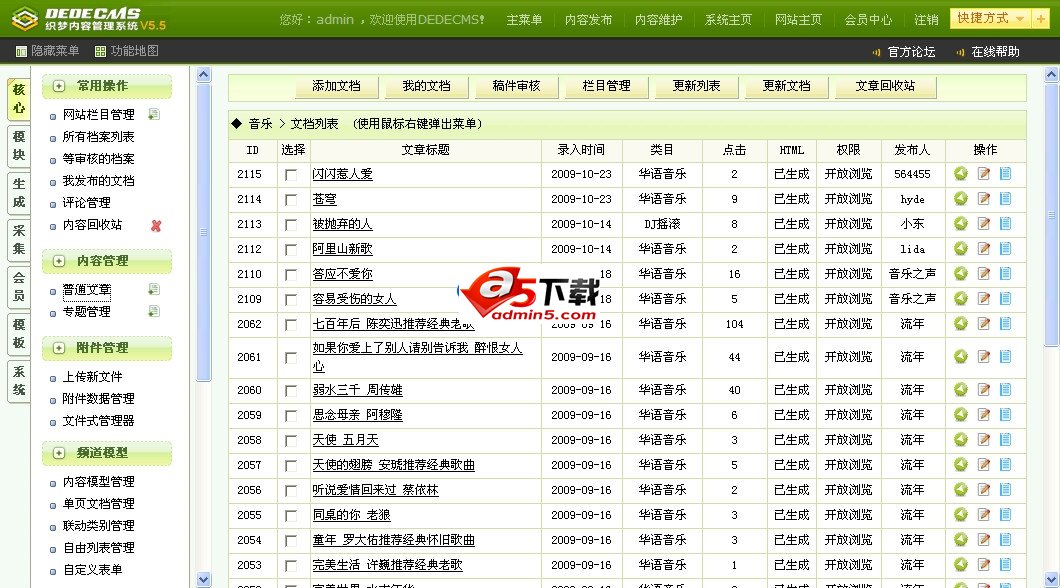Select the 采集 vertical tab

click(x=19, y=239)
